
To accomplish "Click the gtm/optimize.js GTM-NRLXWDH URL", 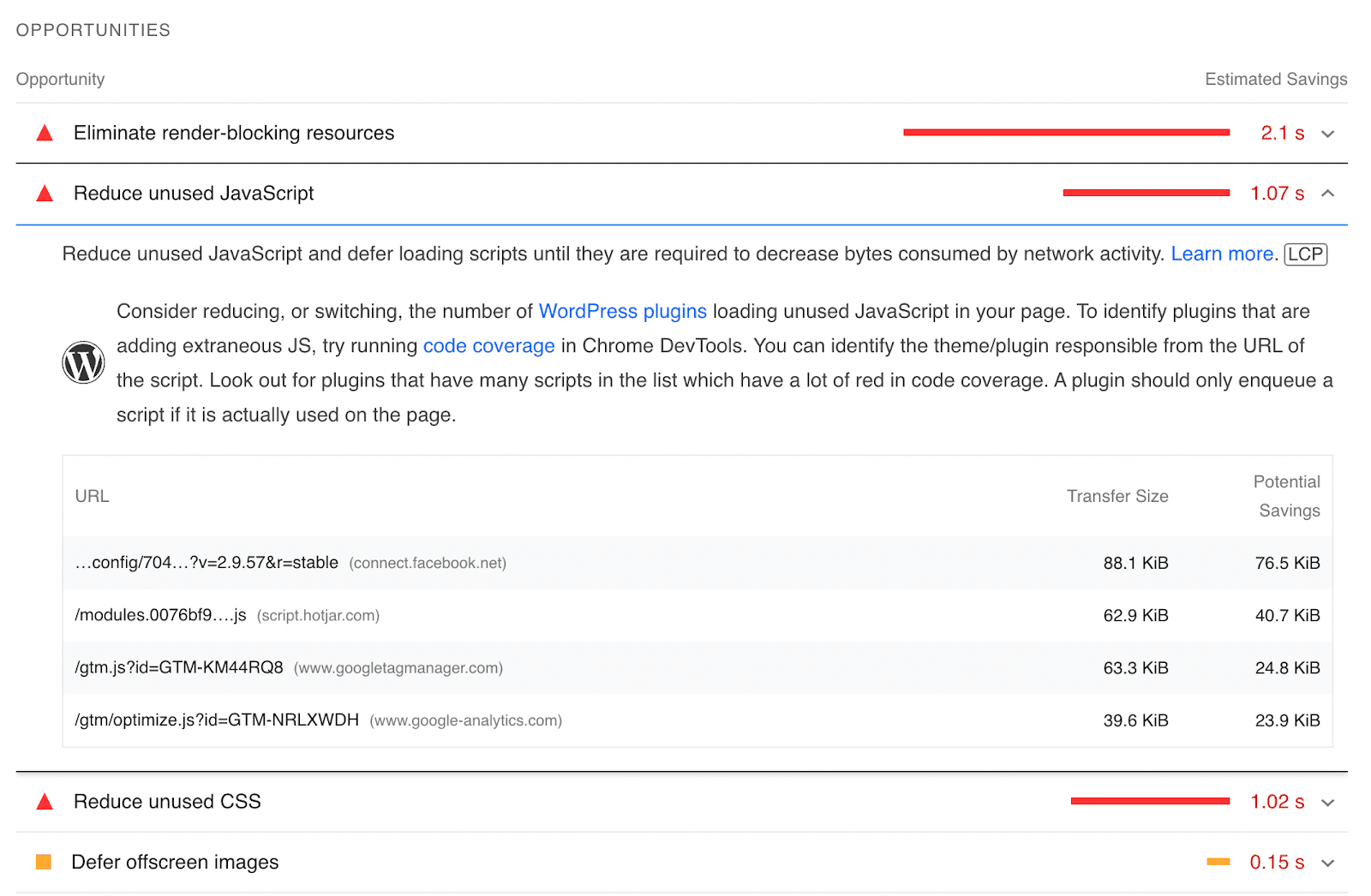I will tap(217, 720).
